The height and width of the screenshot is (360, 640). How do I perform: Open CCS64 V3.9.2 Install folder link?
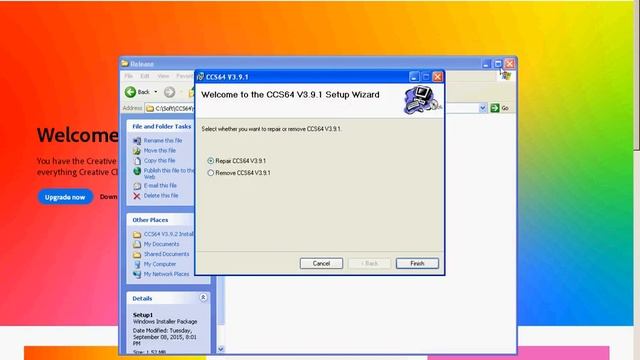coord(169,234)
